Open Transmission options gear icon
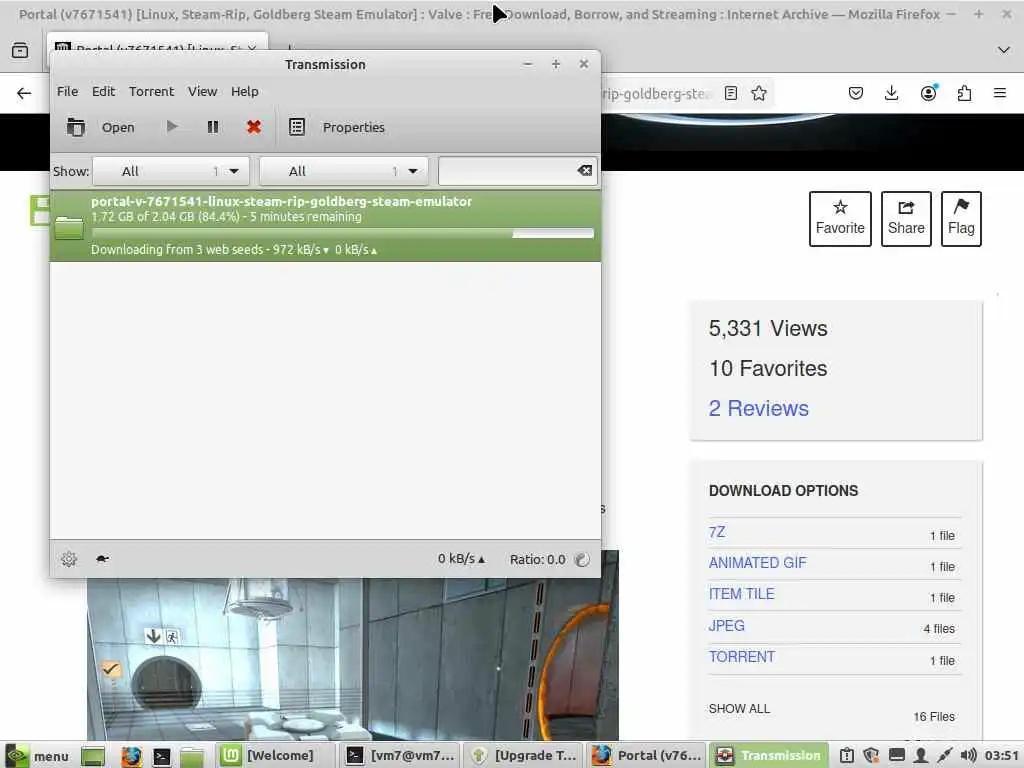 [x=69, y=559]
